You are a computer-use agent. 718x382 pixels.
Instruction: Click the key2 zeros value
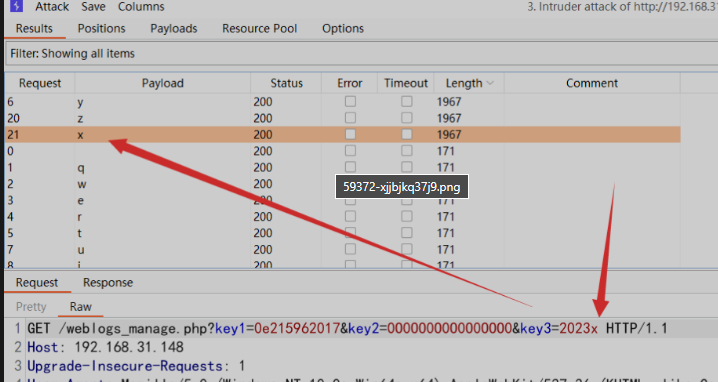pyautogui.click(x=450, y=329)
